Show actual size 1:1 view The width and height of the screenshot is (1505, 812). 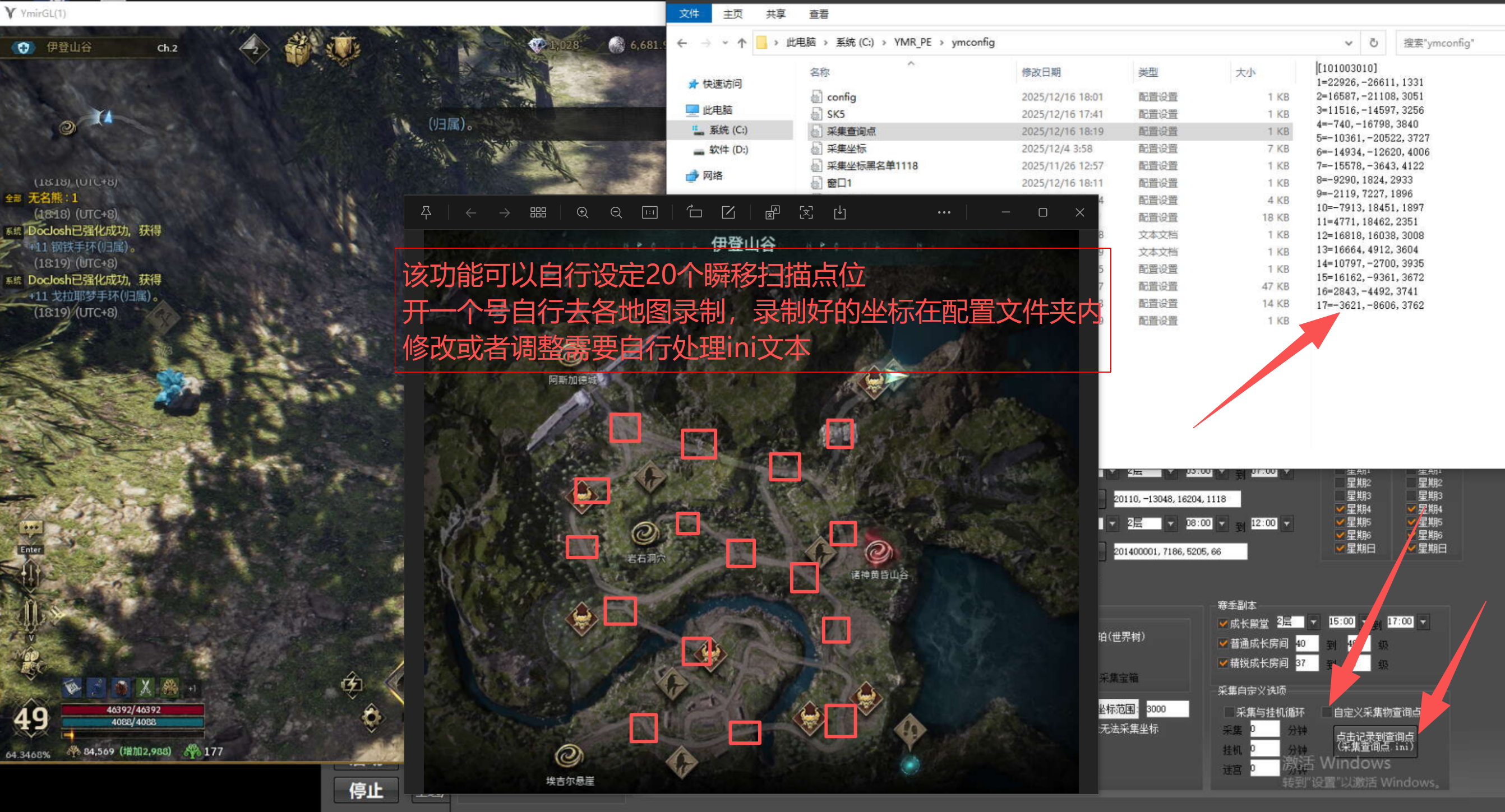pyautogui.click(x=650, y=212)
